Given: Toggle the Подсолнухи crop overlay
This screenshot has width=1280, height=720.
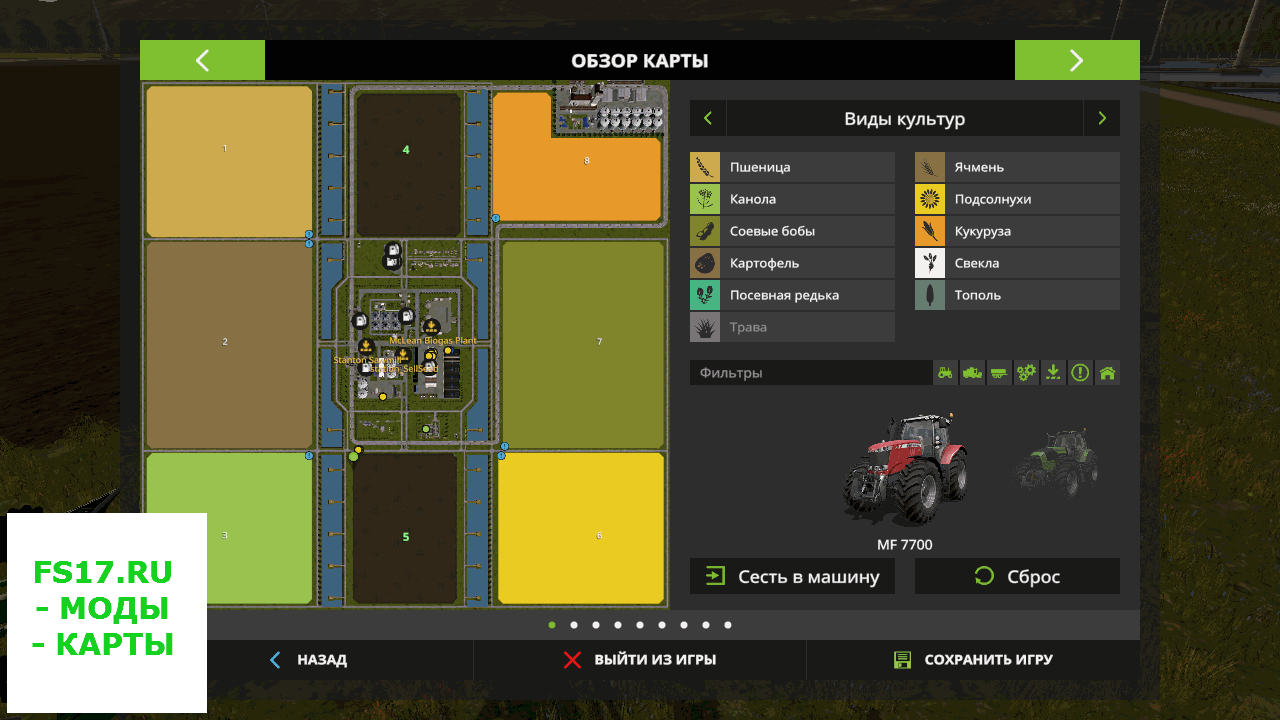Looking at the screenshot, I should 1017,199.
